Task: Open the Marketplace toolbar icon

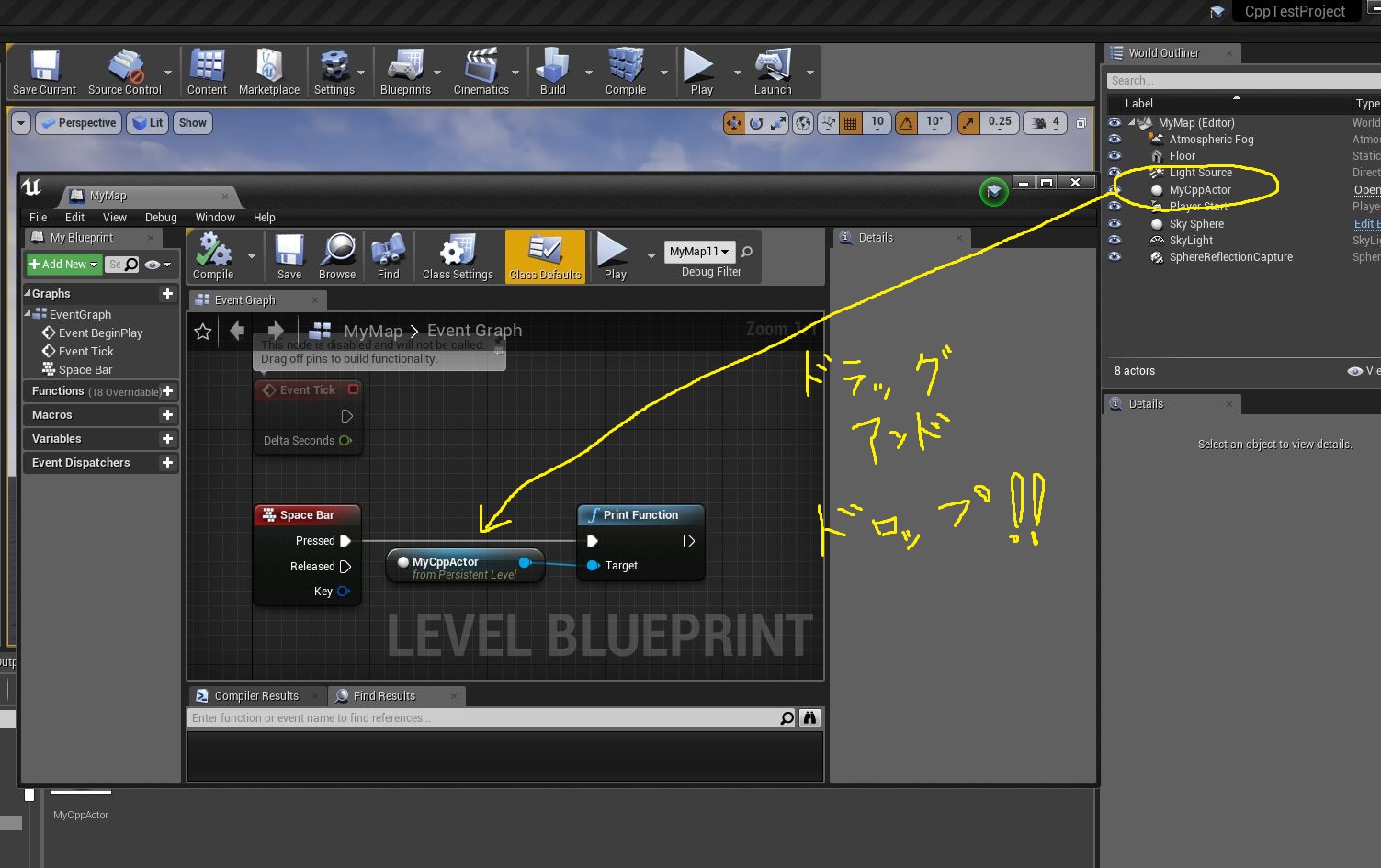Action: (x=269, y=73)
